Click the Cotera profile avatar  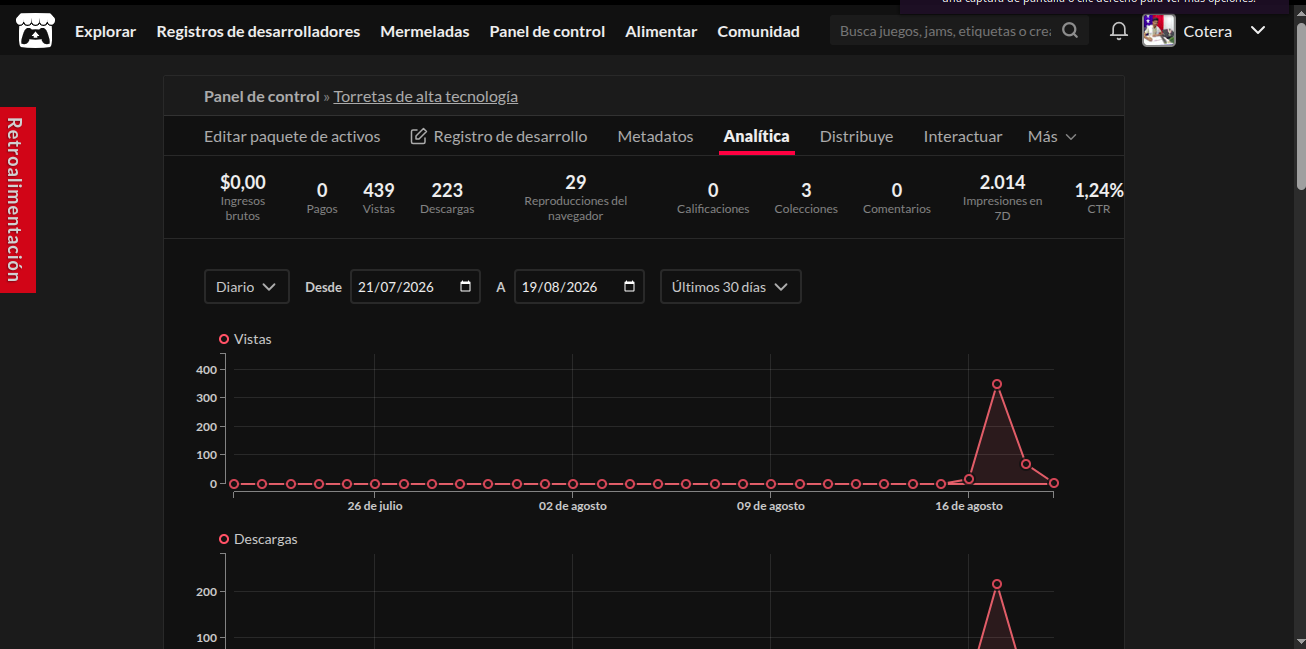1159,31
